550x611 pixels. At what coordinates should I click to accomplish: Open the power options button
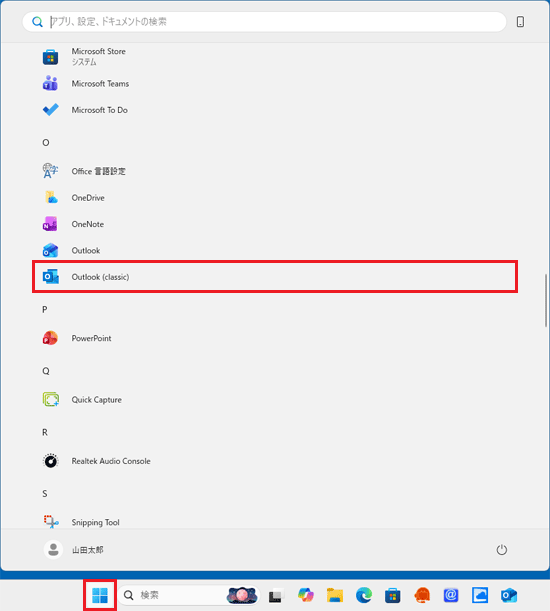click(x=501, y=550)
